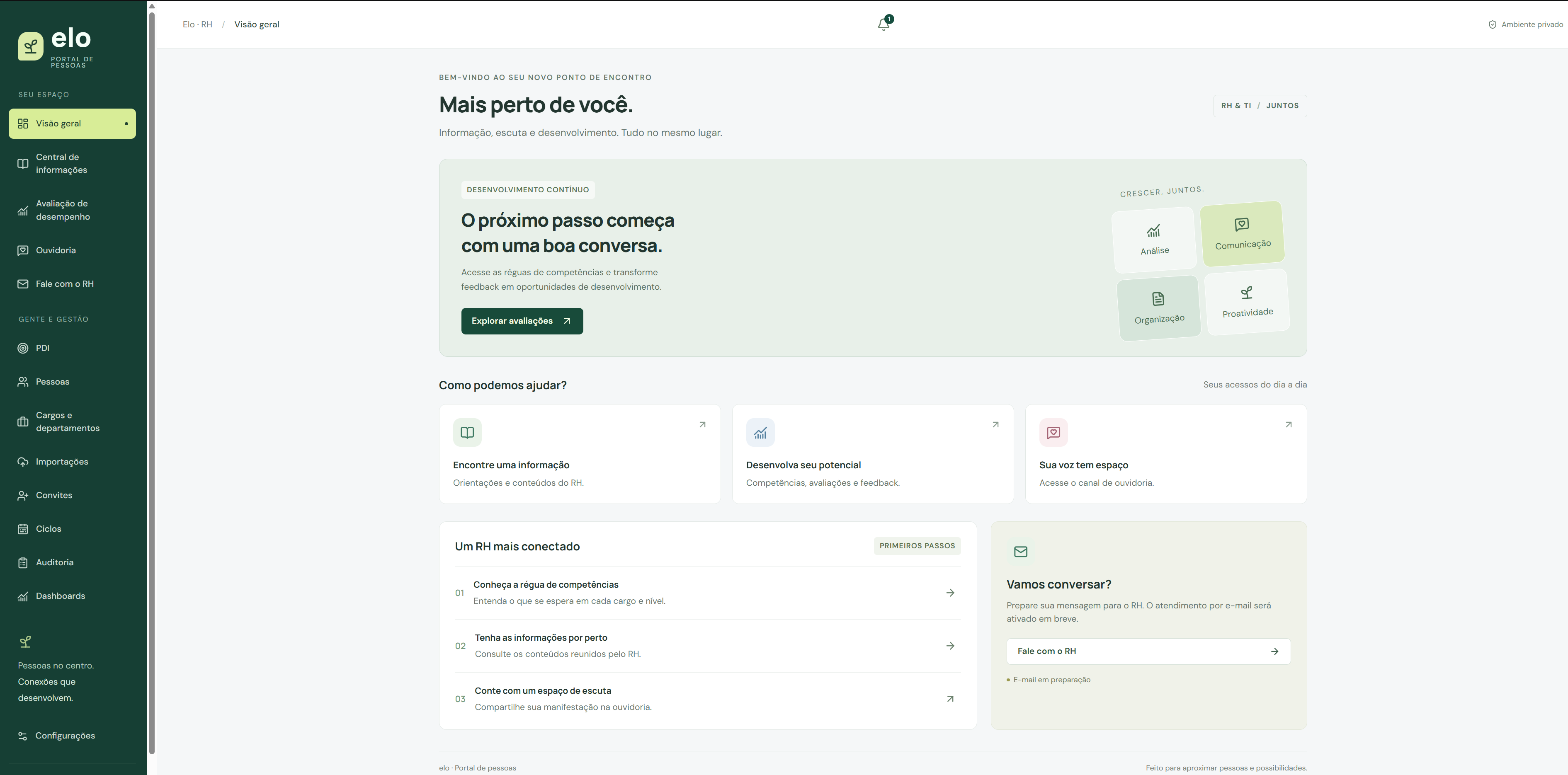
Task: Select the Comunicação skill tile
Action: coord(1243,234)
